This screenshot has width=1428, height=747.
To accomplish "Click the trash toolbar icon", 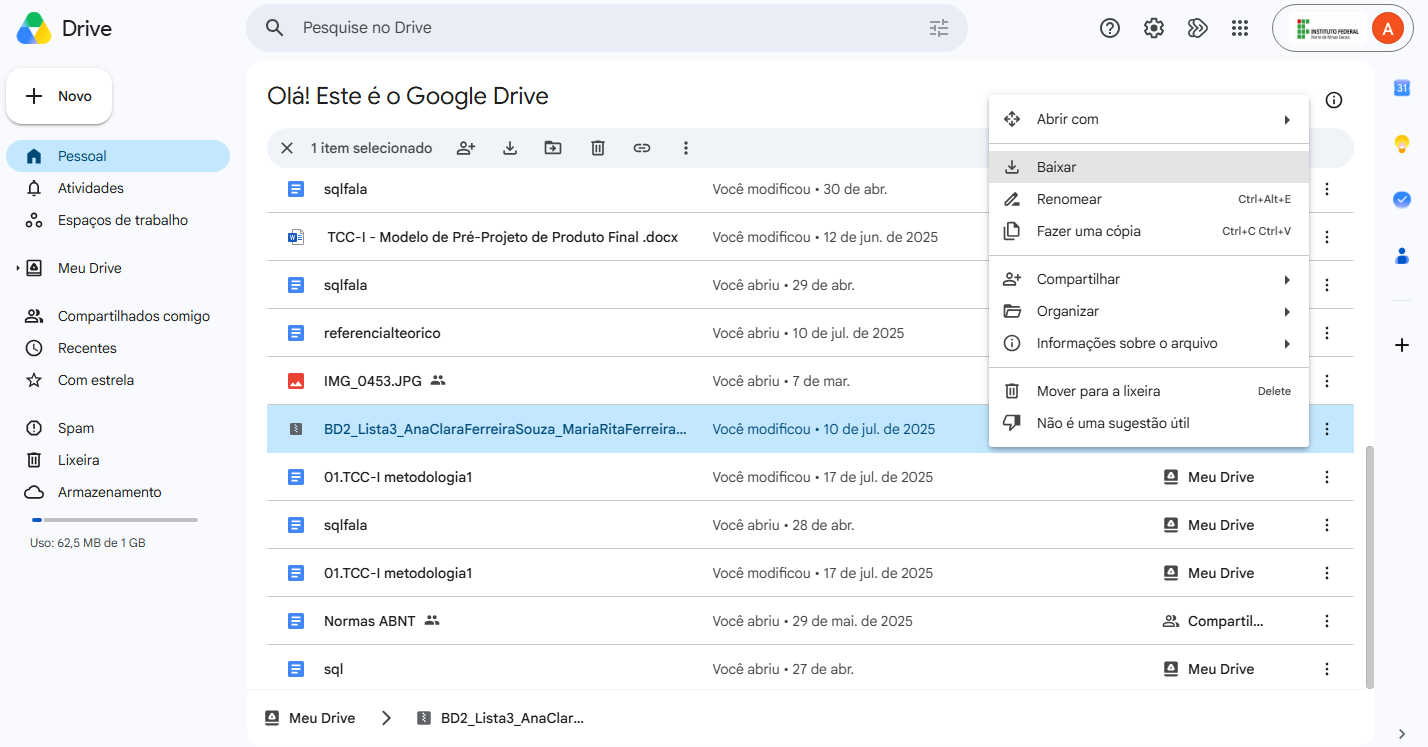I will click(598, 148).
